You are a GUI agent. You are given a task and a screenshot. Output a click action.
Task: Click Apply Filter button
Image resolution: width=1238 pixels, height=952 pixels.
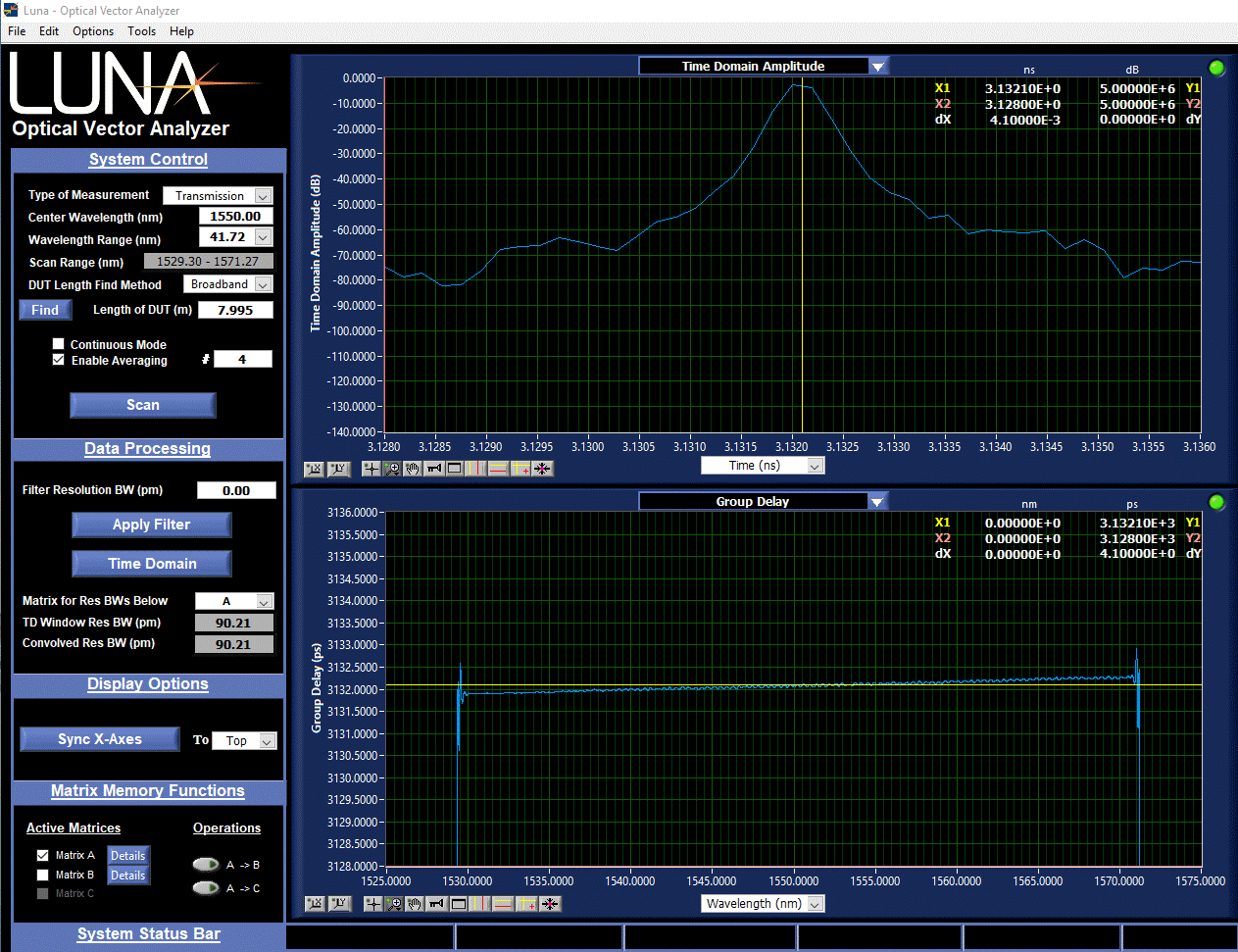tap(152, 525)
